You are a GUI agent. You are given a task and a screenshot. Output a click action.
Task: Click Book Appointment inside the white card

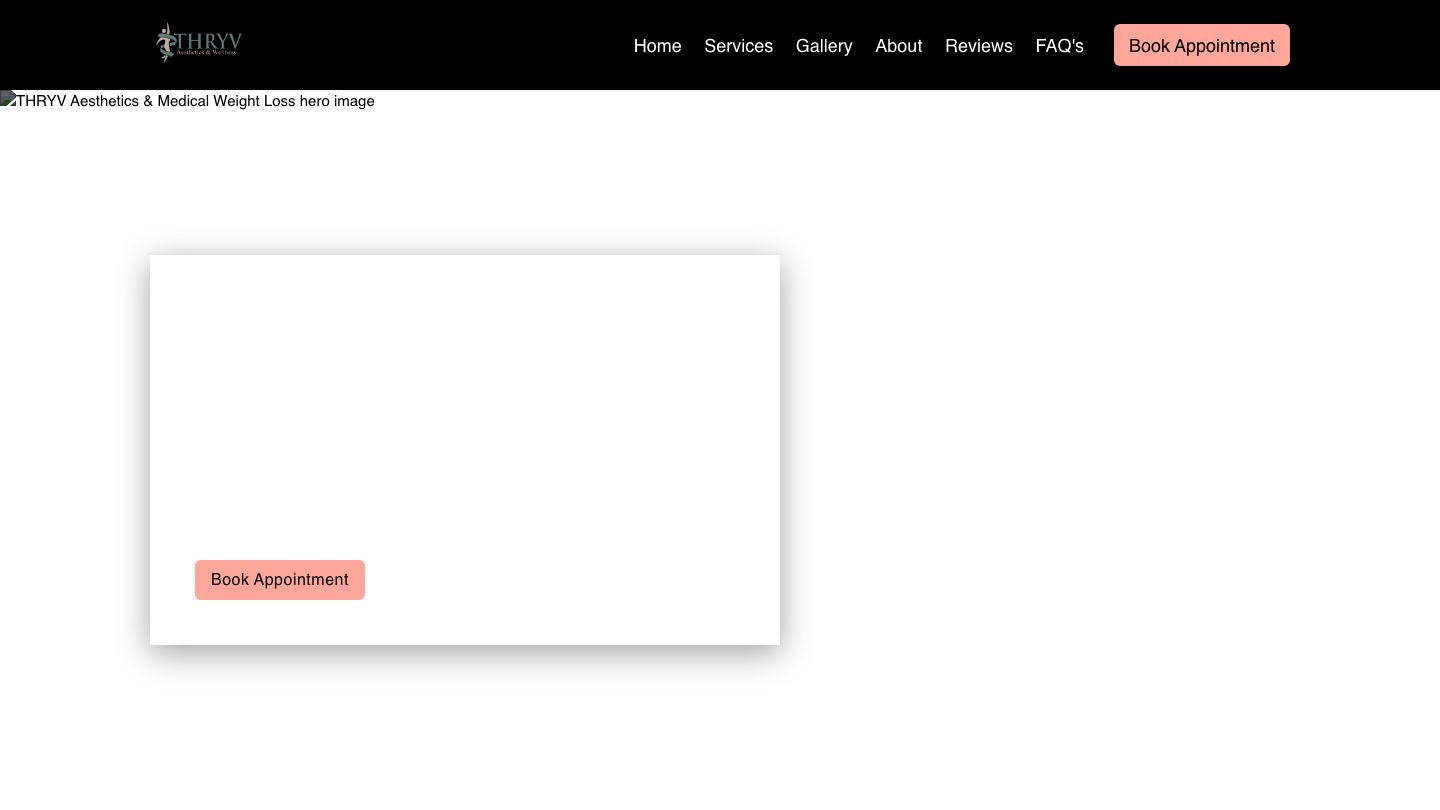280,580
